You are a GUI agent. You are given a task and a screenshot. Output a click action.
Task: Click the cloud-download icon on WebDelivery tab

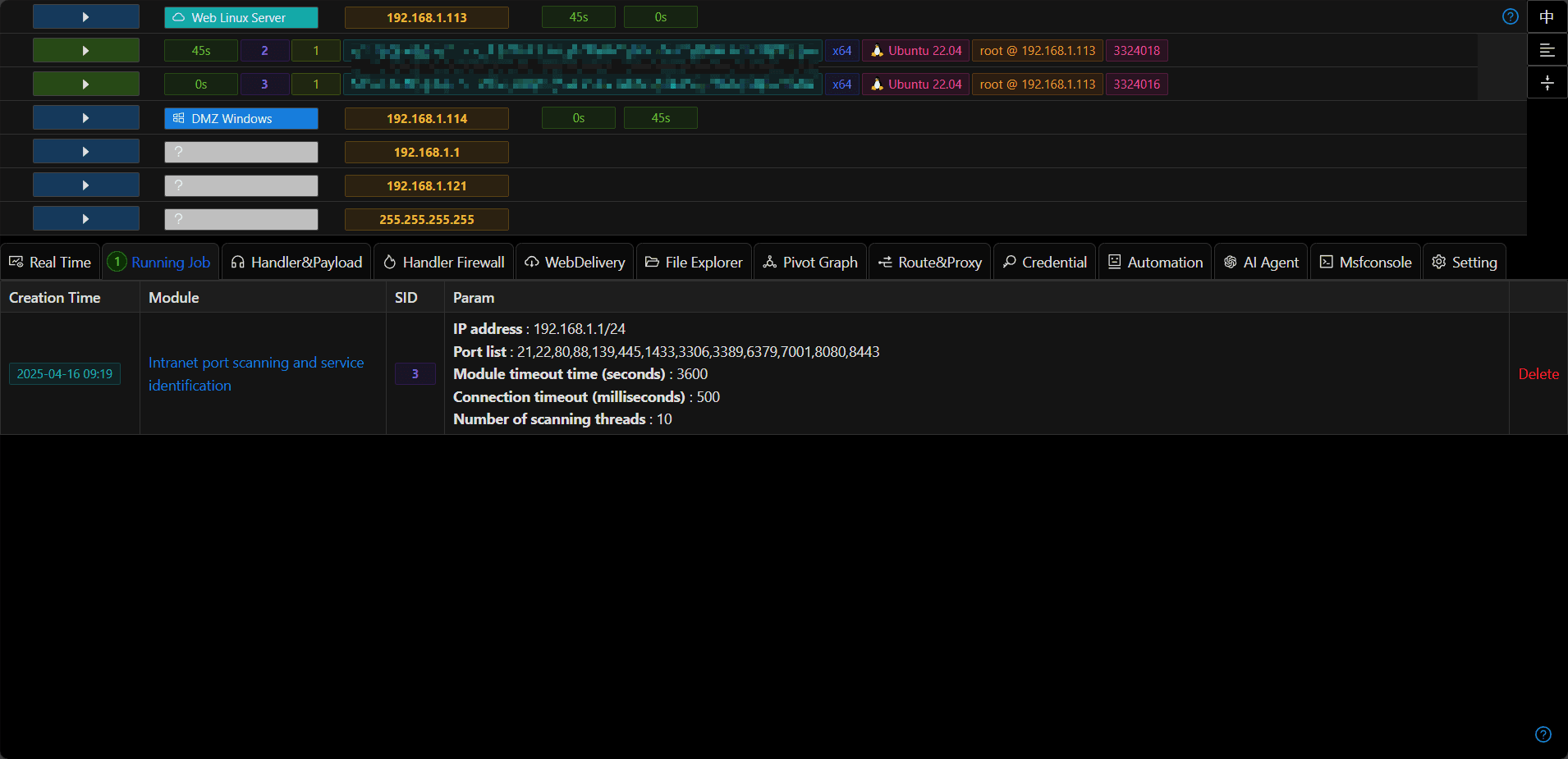point(531,262)
